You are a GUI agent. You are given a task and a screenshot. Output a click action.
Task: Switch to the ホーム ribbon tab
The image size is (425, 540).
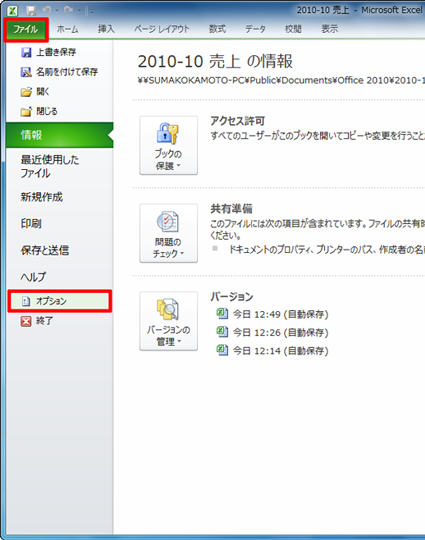(68, 29)
